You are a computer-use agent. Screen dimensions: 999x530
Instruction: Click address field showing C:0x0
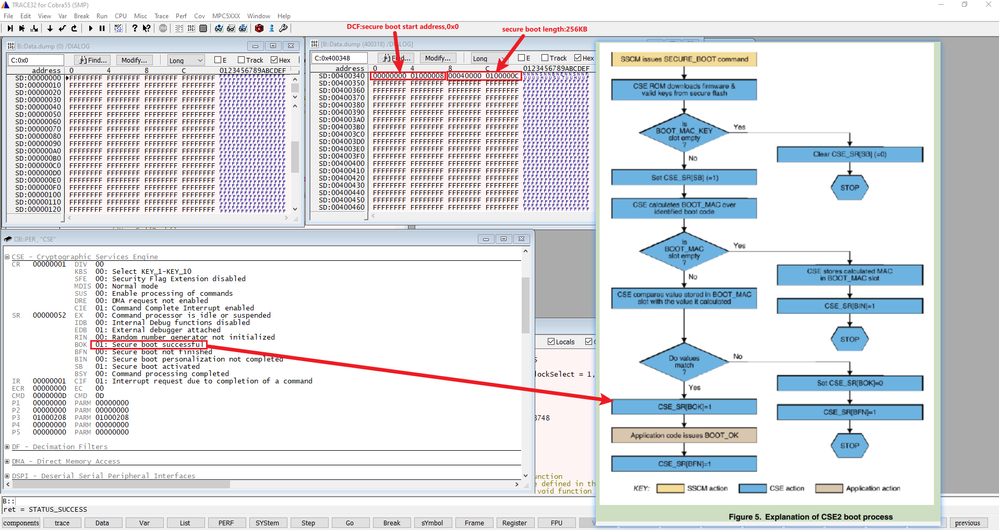pos(36,60)
